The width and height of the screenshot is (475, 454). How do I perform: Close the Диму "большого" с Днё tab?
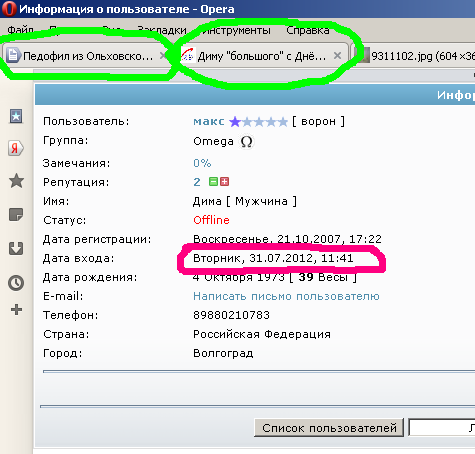pos(337,55)
